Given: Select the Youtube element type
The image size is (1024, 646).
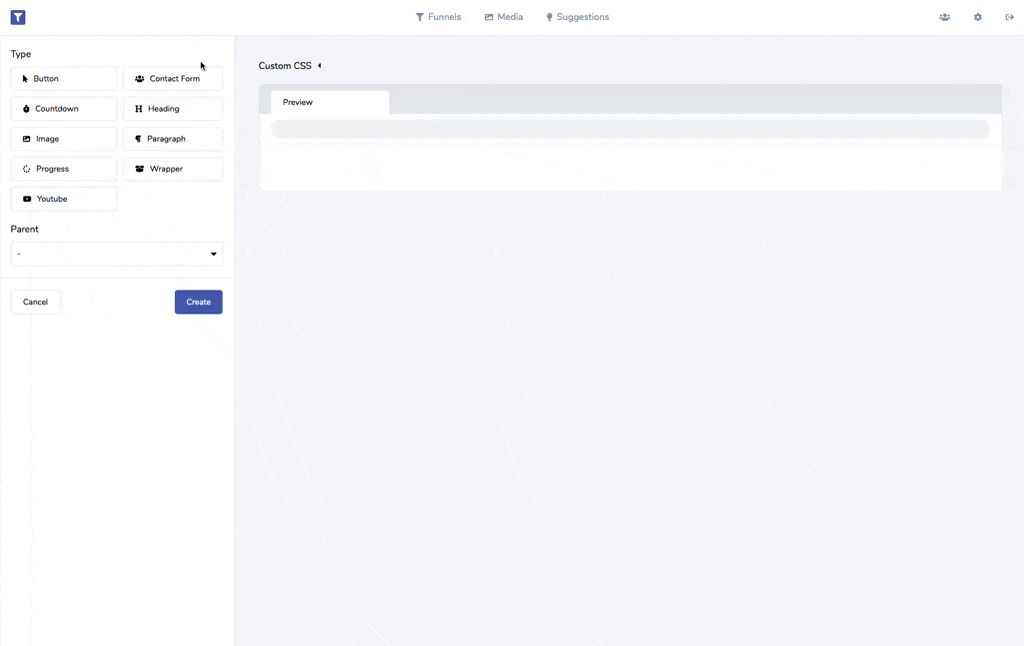Looking at the screenshot, I should [64, 199].
